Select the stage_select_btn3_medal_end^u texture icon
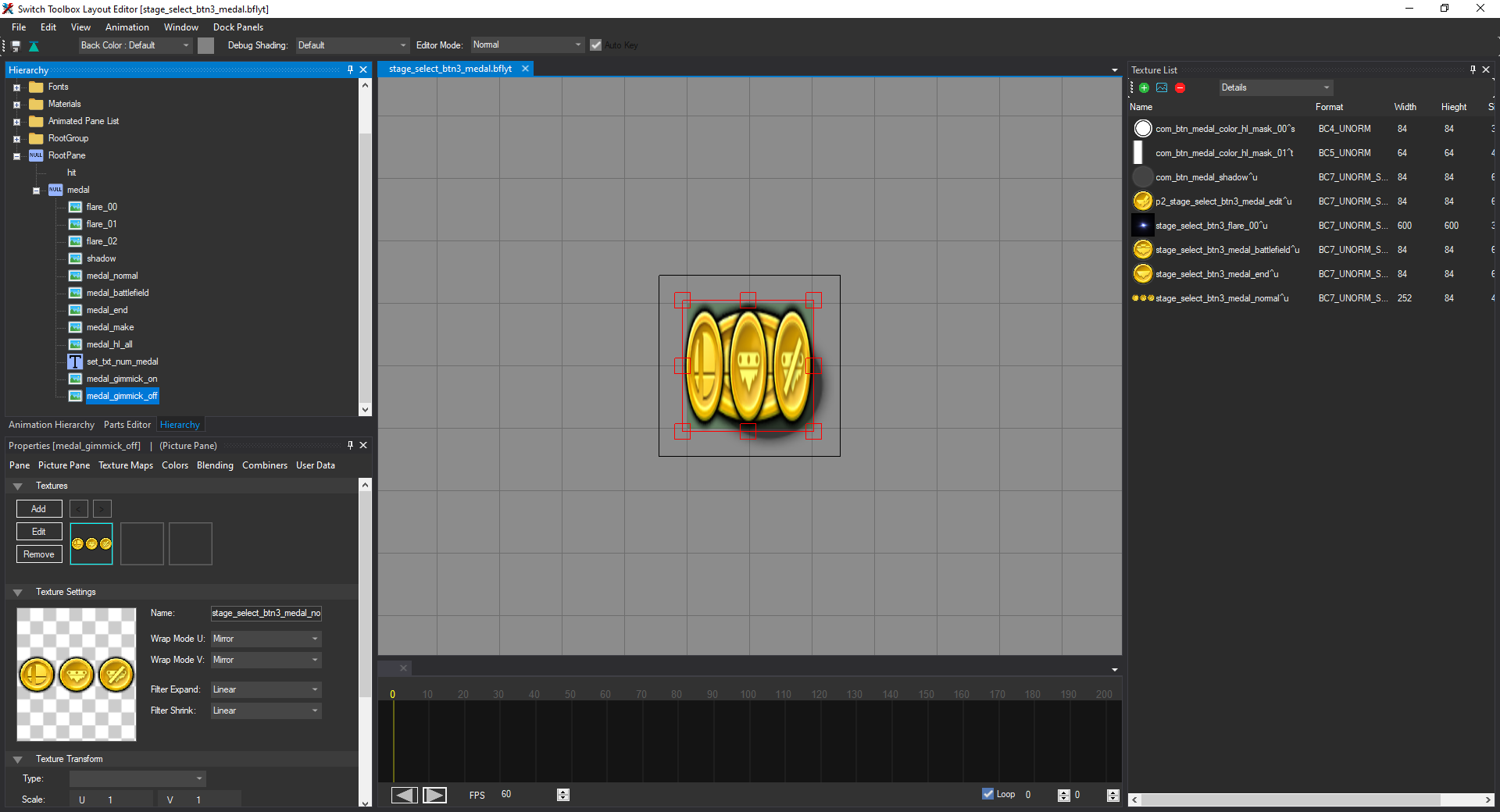 (1143, 274)
